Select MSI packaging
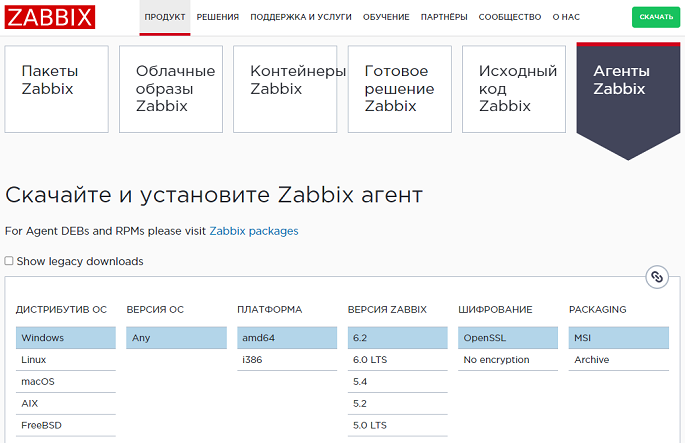The height and width of the screenshot is (443, 685). click(619, 338)
